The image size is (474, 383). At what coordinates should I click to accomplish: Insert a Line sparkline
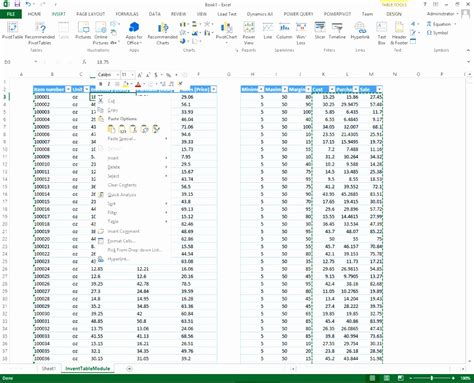click(x=268, y=31)
